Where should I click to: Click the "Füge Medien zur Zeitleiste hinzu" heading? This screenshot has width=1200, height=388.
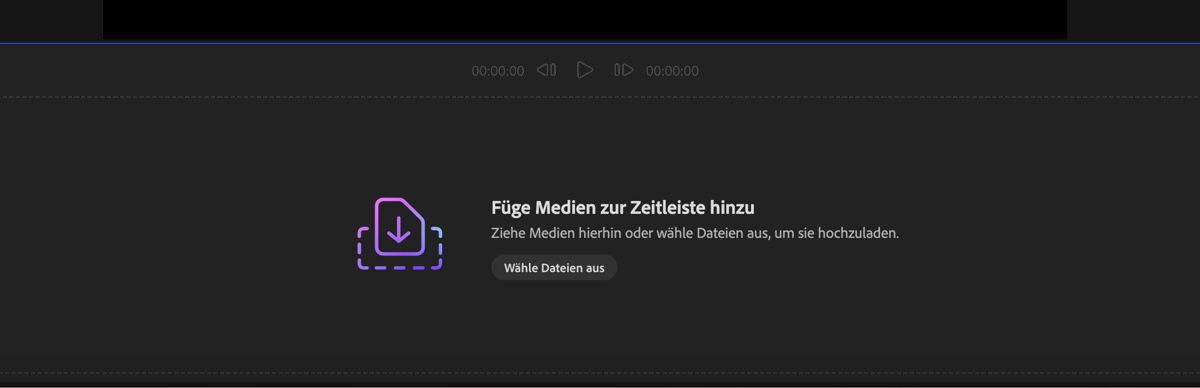(x=623, y=207)
